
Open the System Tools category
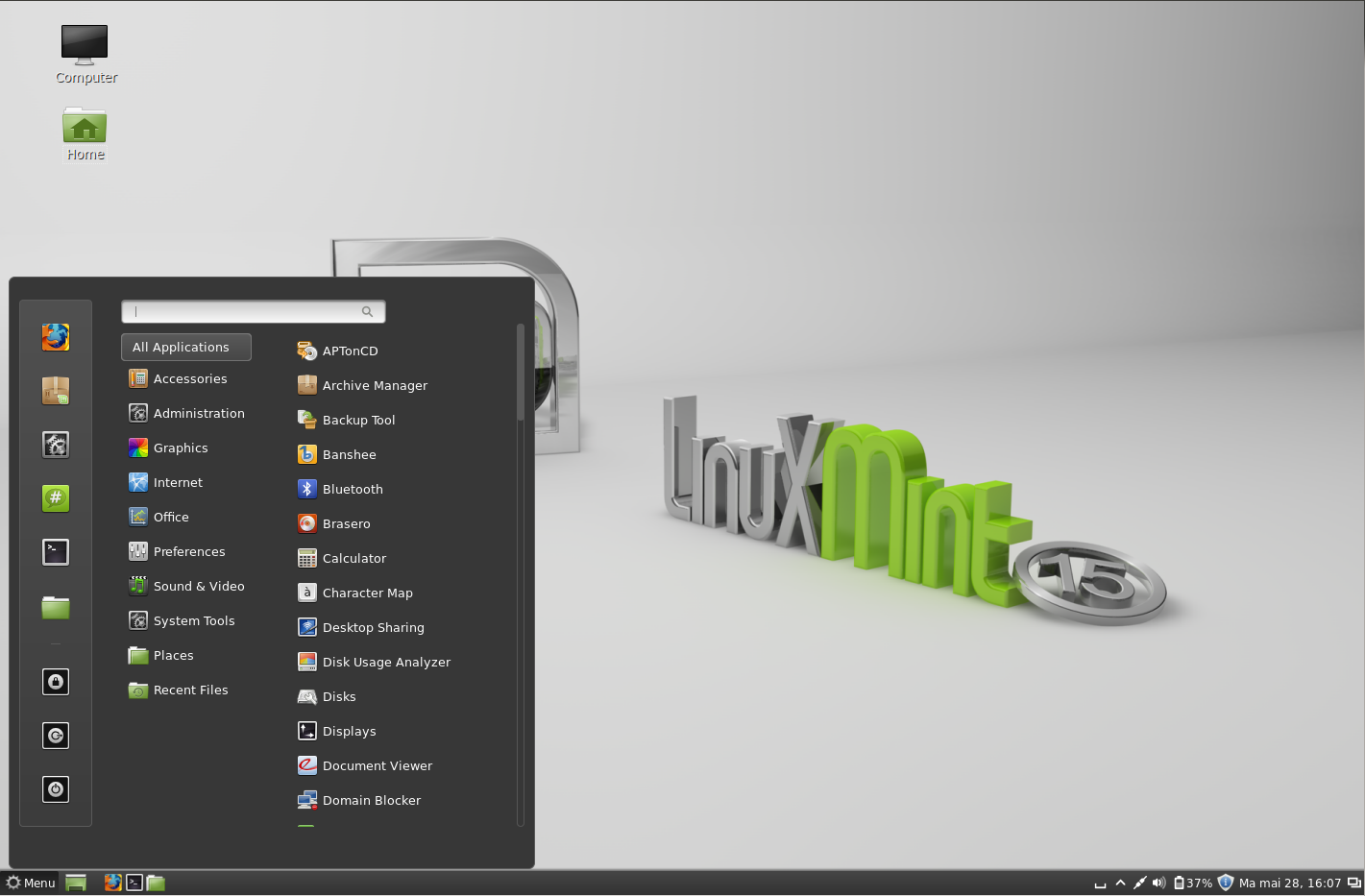183,620
